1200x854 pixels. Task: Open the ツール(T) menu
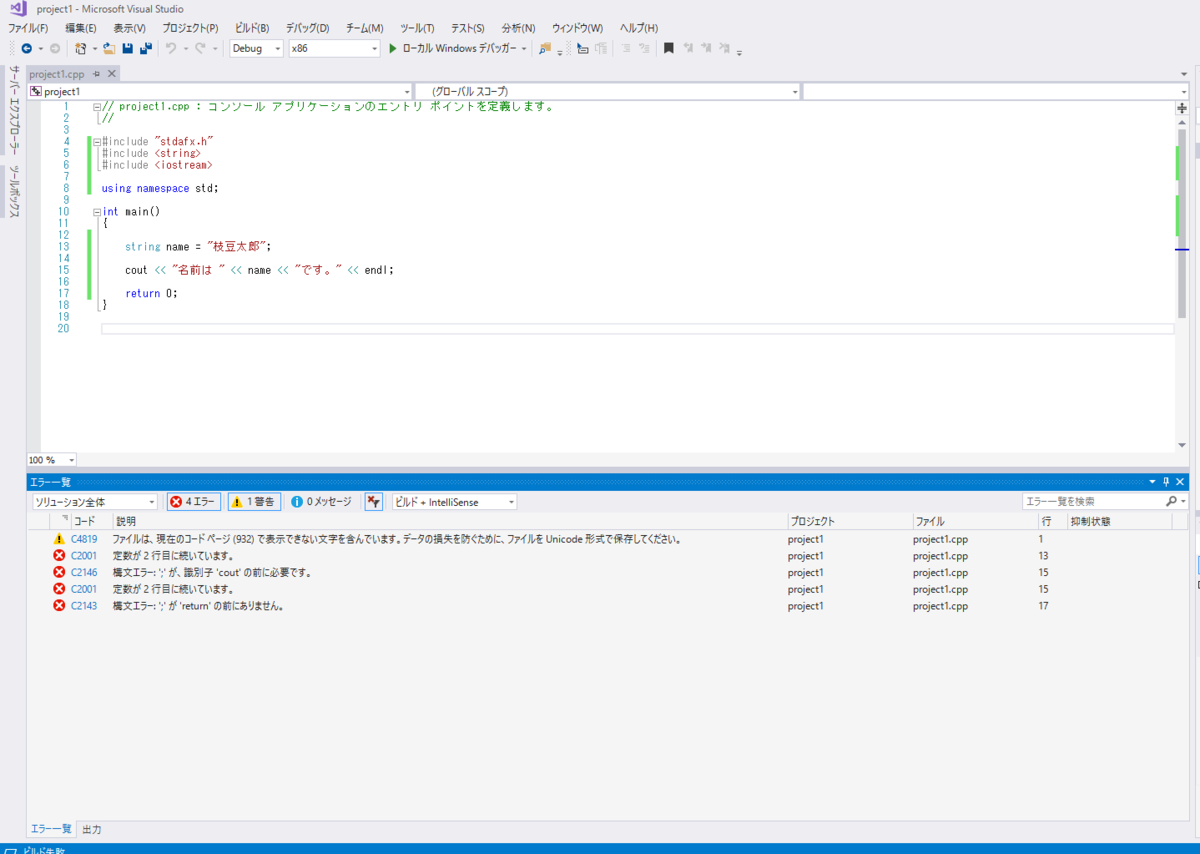pyautogui.click(x=417, y=28)
